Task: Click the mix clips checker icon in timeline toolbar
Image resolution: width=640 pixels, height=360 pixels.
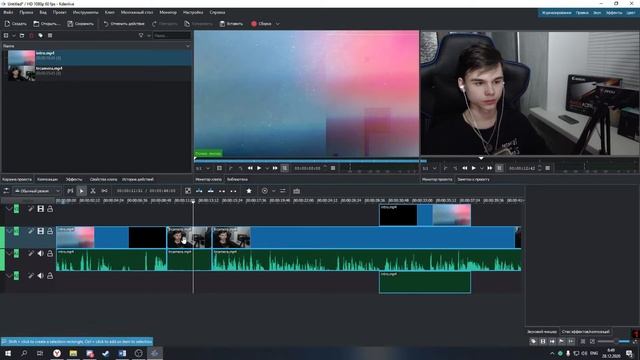Action: tap(188, 191)
